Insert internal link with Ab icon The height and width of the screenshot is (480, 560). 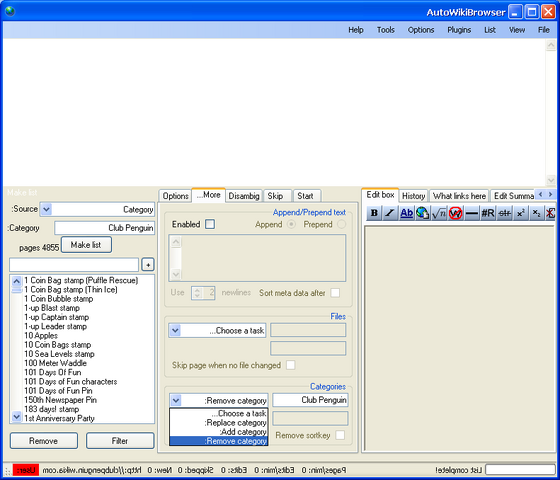click(406, 213)
